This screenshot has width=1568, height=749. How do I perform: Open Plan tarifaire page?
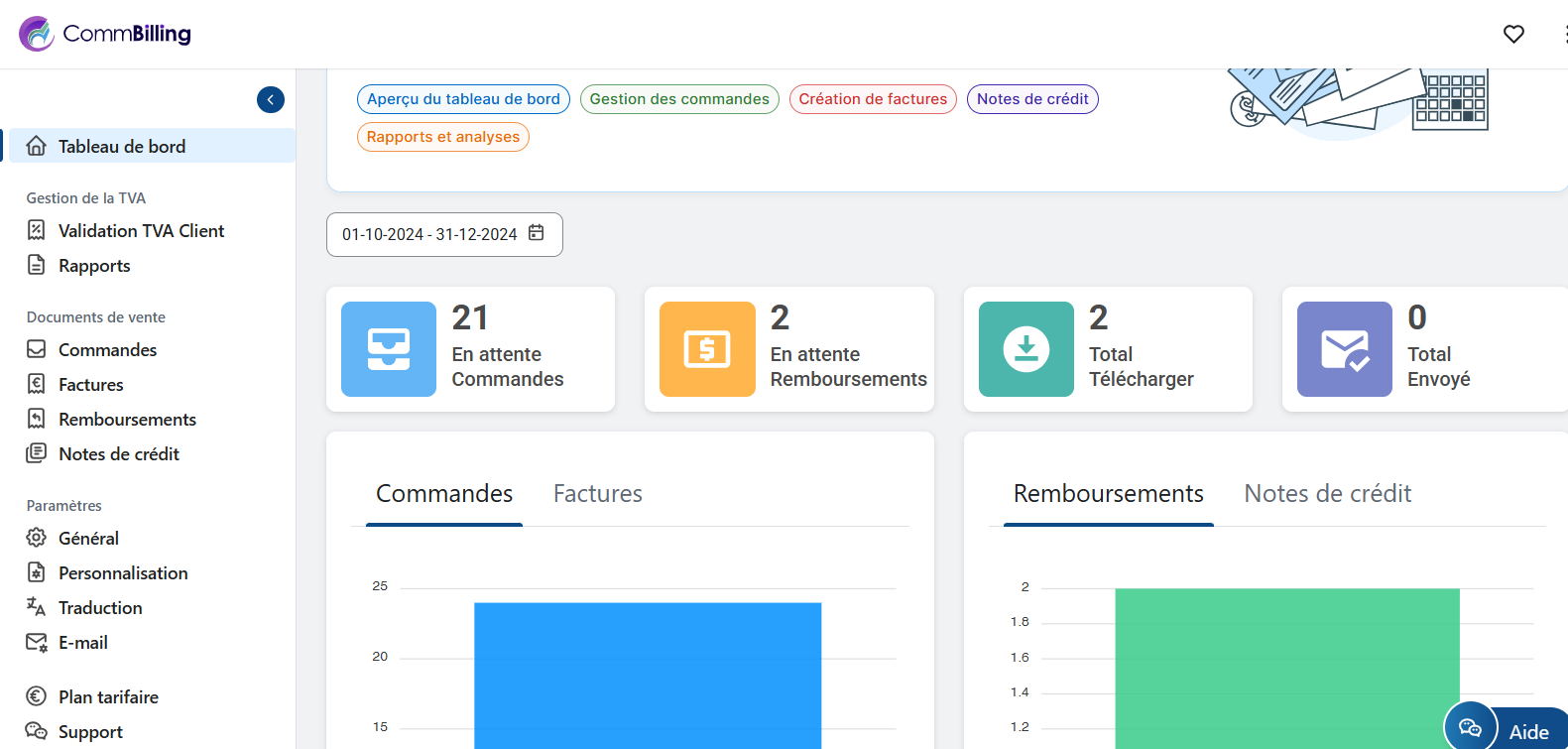(108, 696)
